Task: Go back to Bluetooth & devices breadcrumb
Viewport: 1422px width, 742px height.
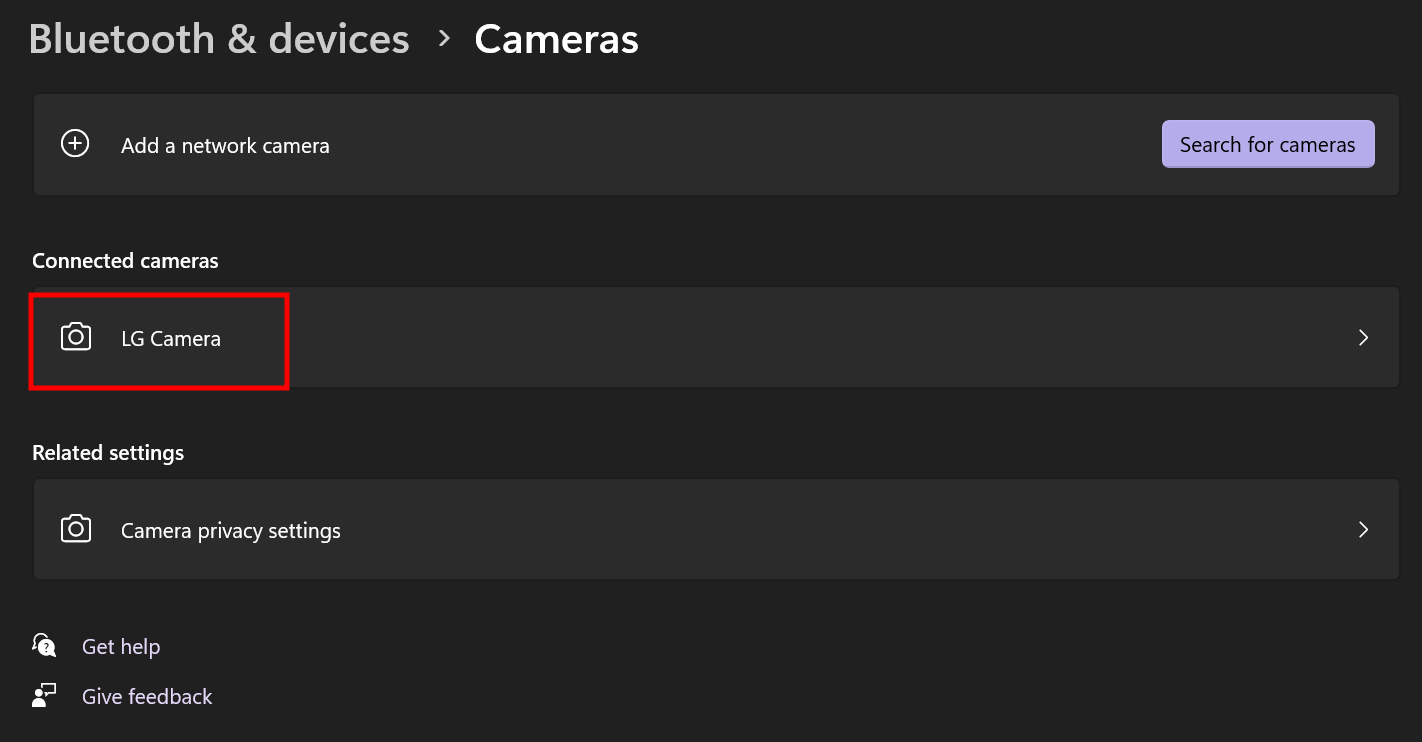Action: pyautogui.click(x=219, y=39)
